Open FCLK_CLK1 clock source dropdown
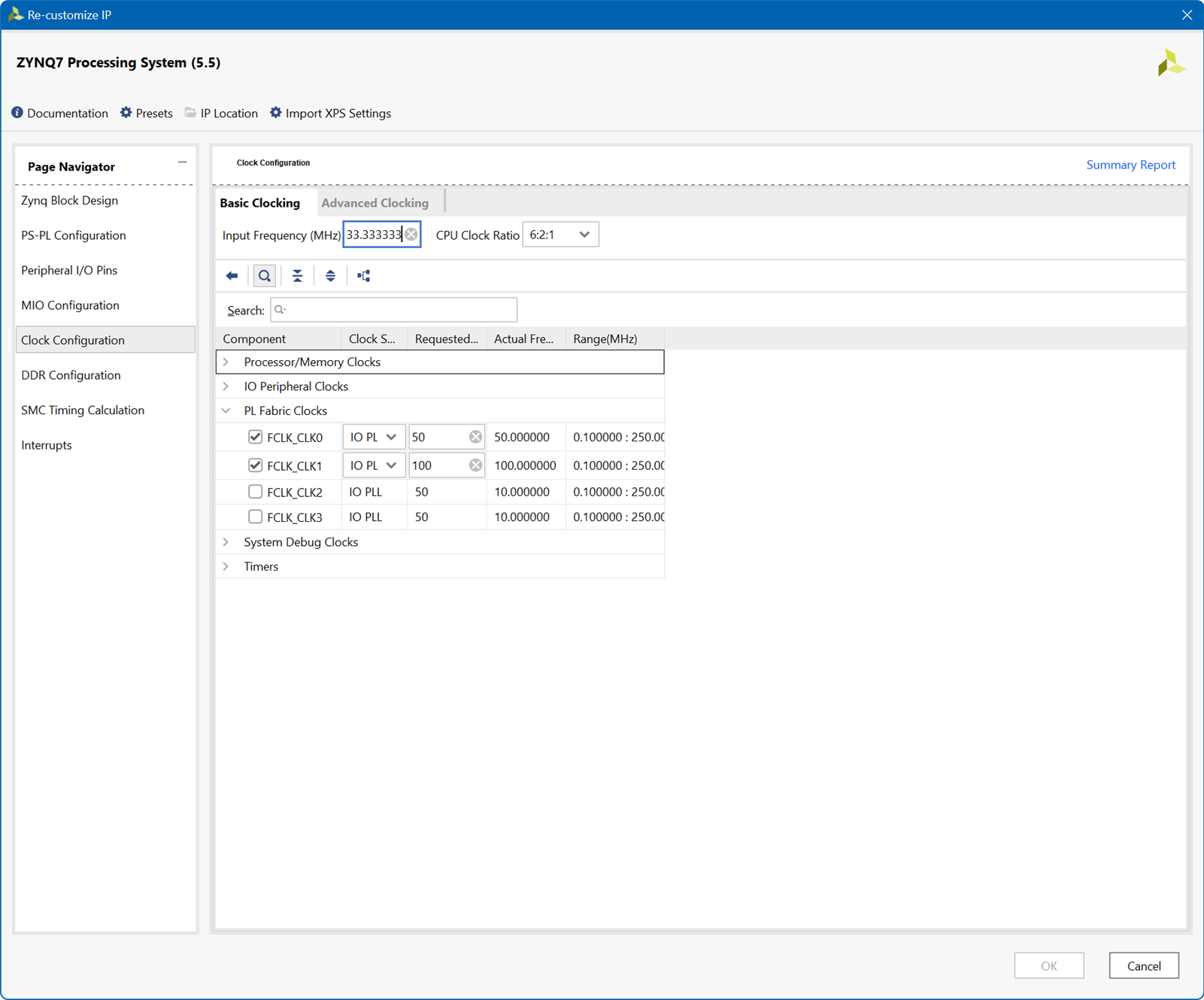The height and width of the screenshot is (1000, 1204). [x=374, y=465]
